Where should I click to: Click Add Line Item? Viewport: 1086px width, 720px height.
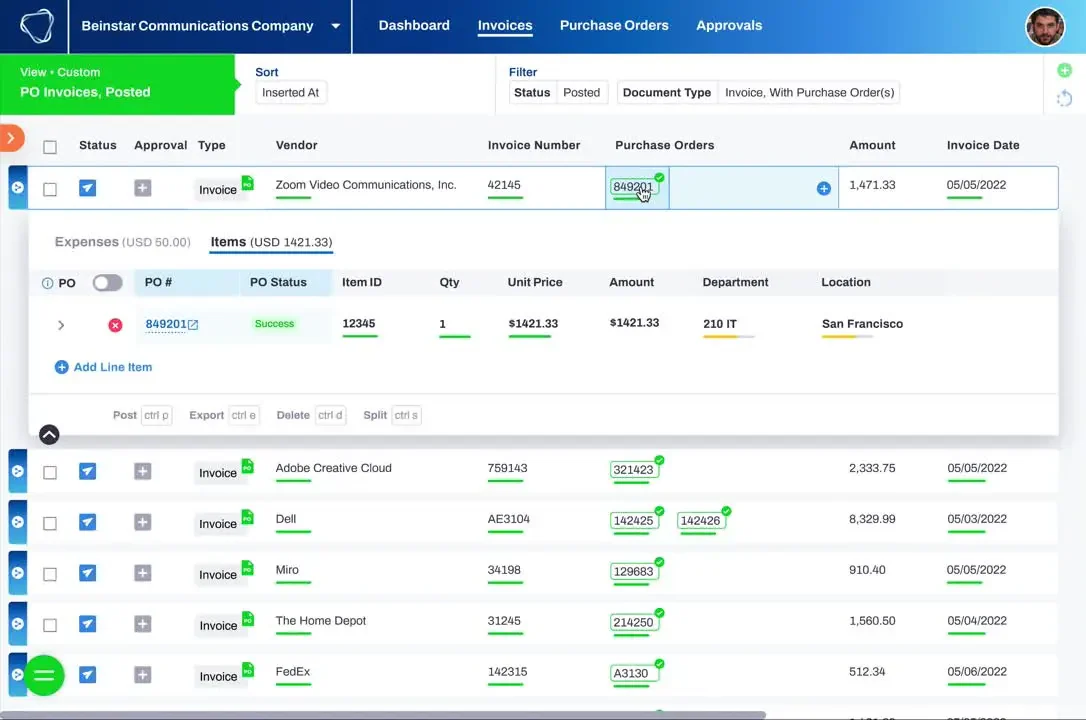click(x=103, y=367)
